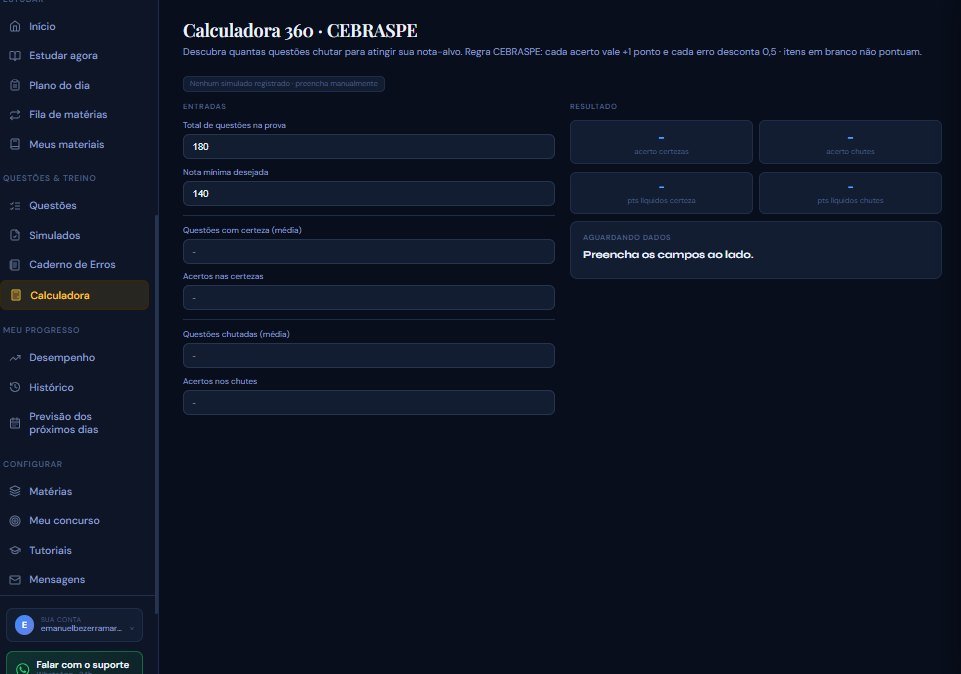Click the WhatsApp icon on support button
This screenshot has height=674, width=961.
(23, 668)
